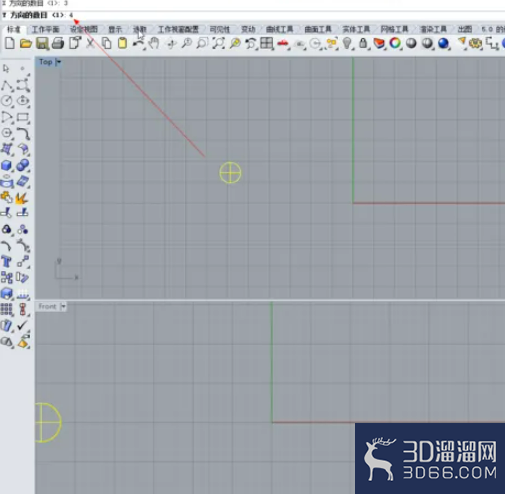Screen dimensions: 505x494
Task: Click the Top viewport title label
Action: (x=46, y=62)
